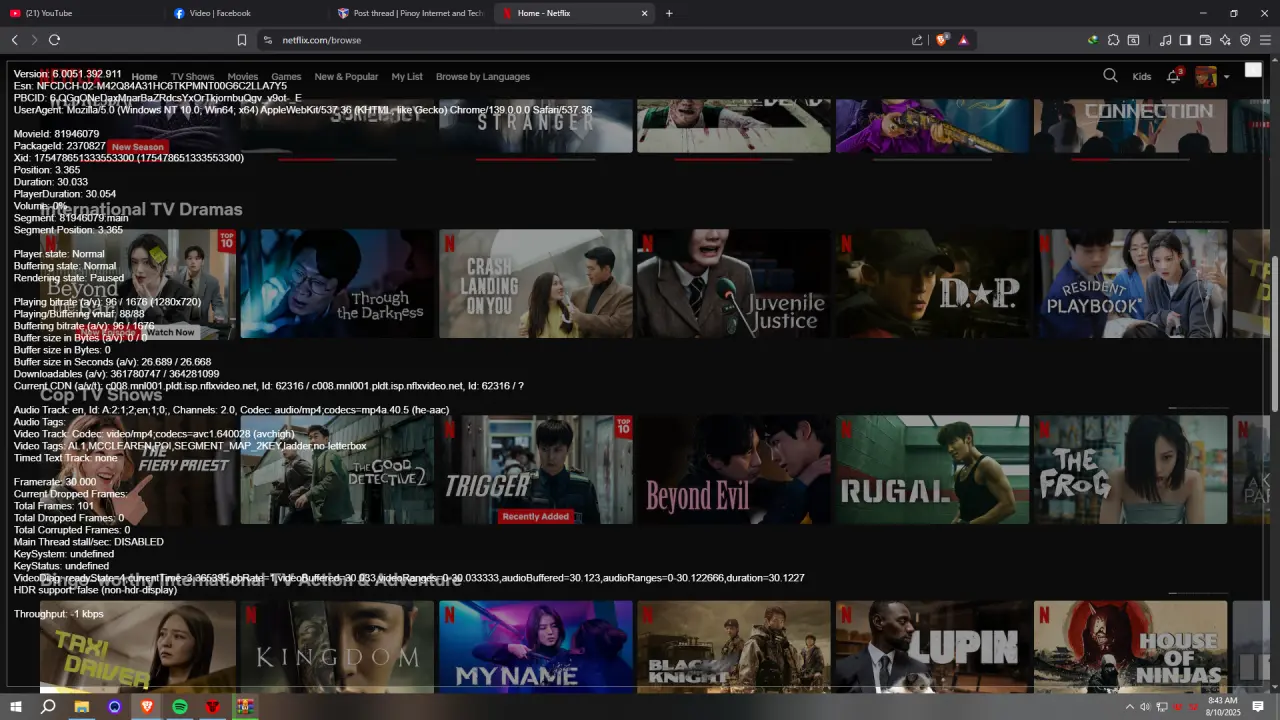Open the Windows Start menu
This screenshot has width=1280, height=720.
click(16, 707)
